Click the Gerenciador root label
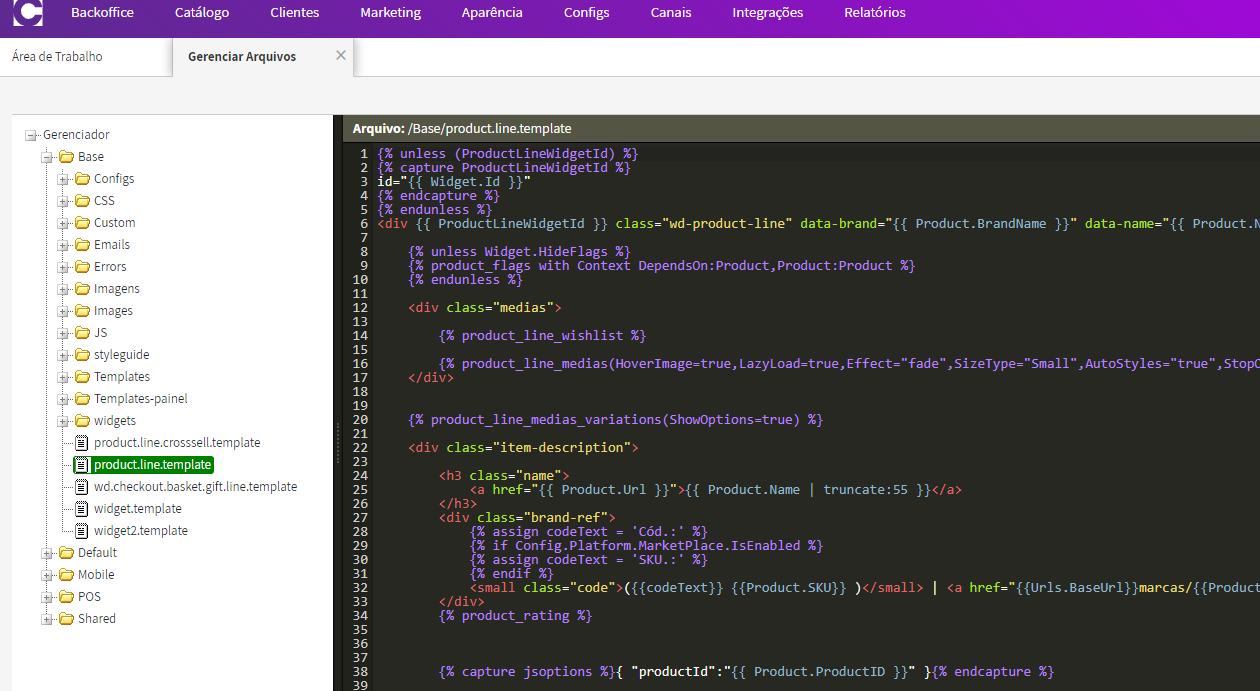The image size is (1260, 691). point(76,135)
